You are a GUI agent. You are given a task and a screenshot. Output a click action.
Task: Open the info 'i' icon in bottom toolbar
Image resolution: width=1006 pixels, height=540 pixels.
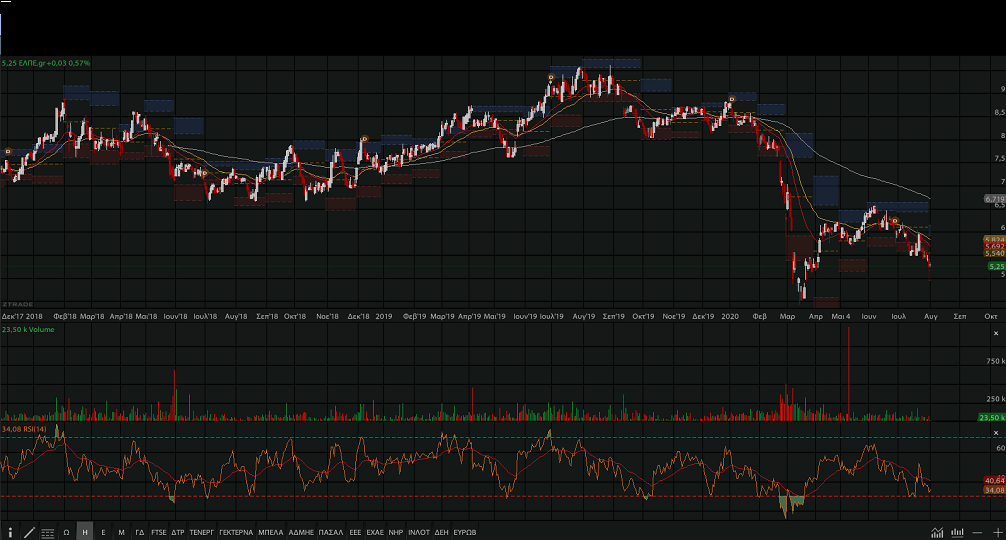point(11,532)
